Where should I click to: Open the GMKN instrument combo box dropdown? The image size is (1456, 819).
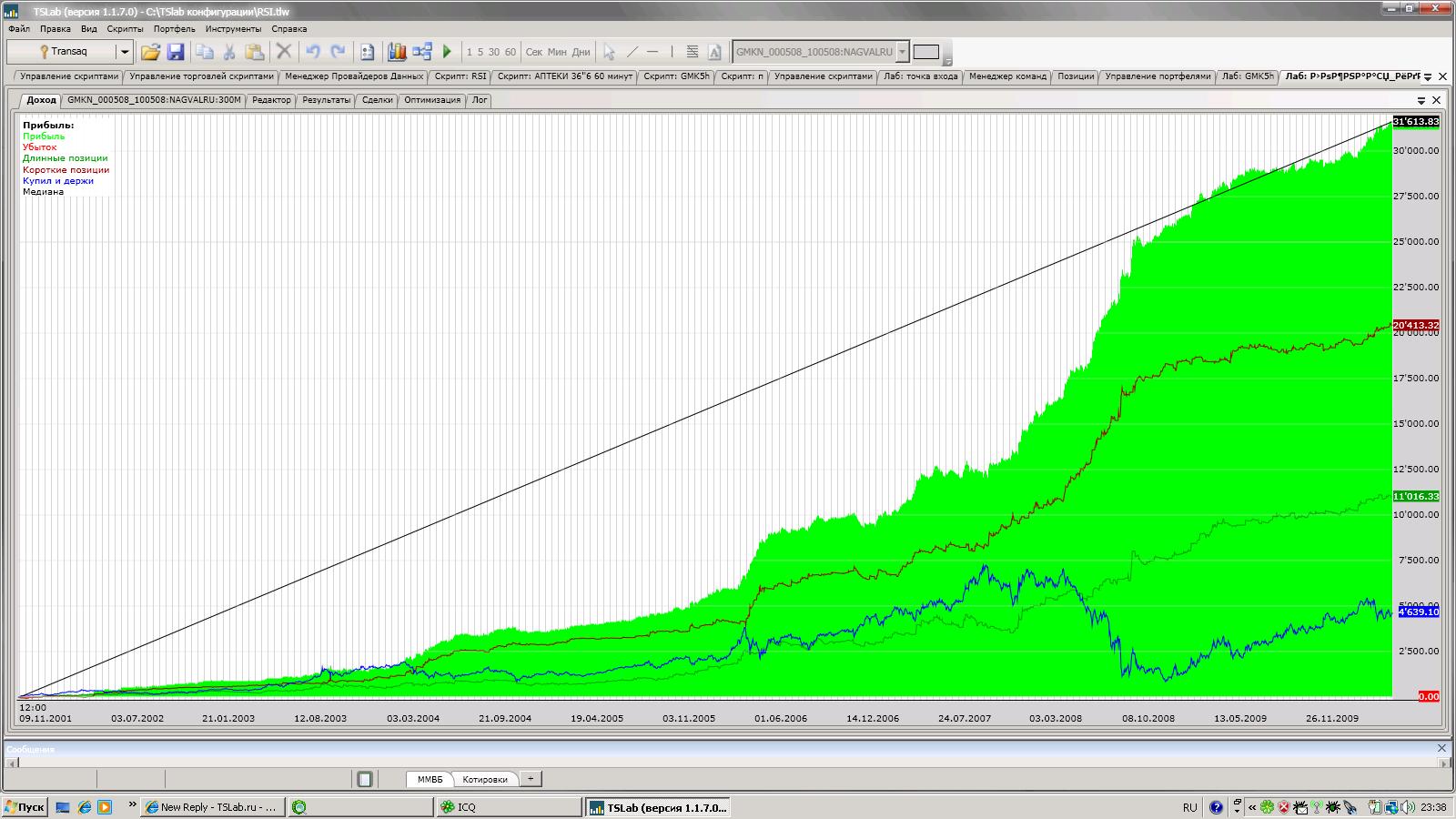tap(902, 52)
